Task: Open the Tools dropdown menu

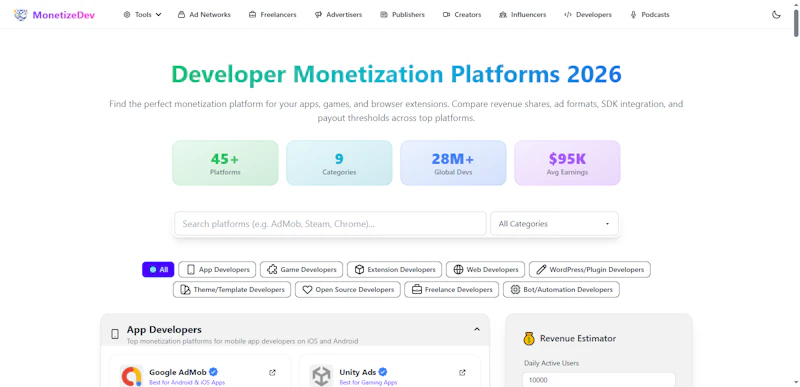Action: tap(142, 15)
